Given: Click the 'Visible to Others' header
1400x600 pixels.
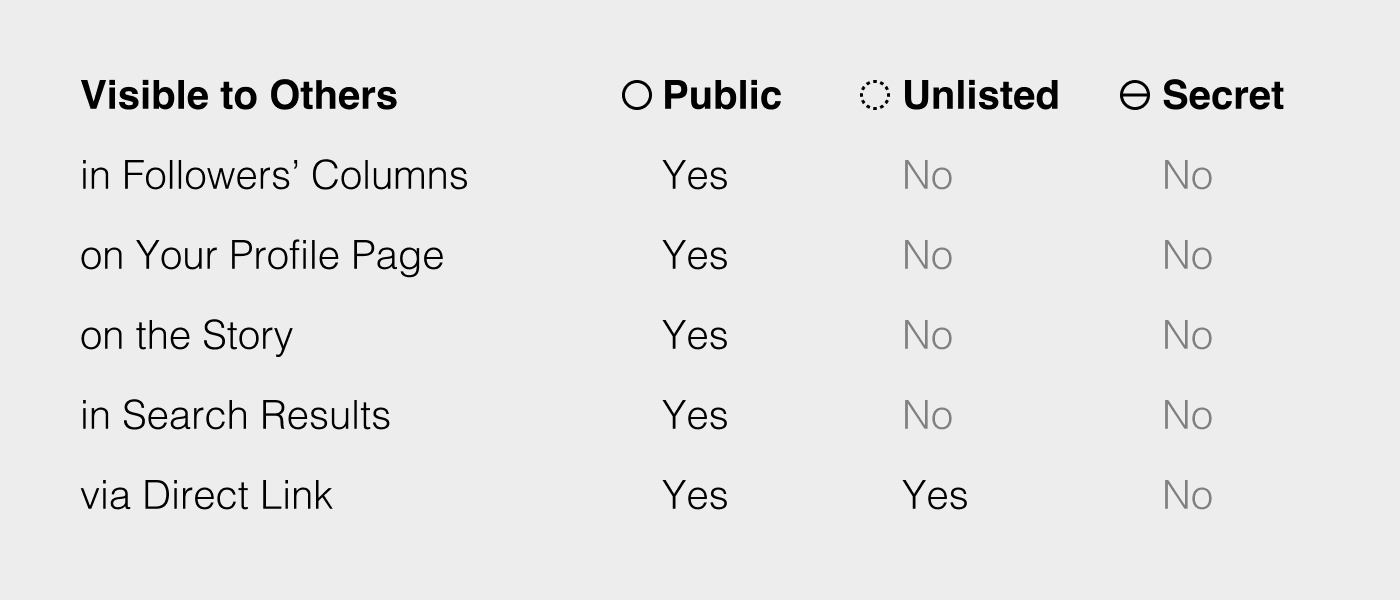Looking at the screenshot, I should click(239, 96).
